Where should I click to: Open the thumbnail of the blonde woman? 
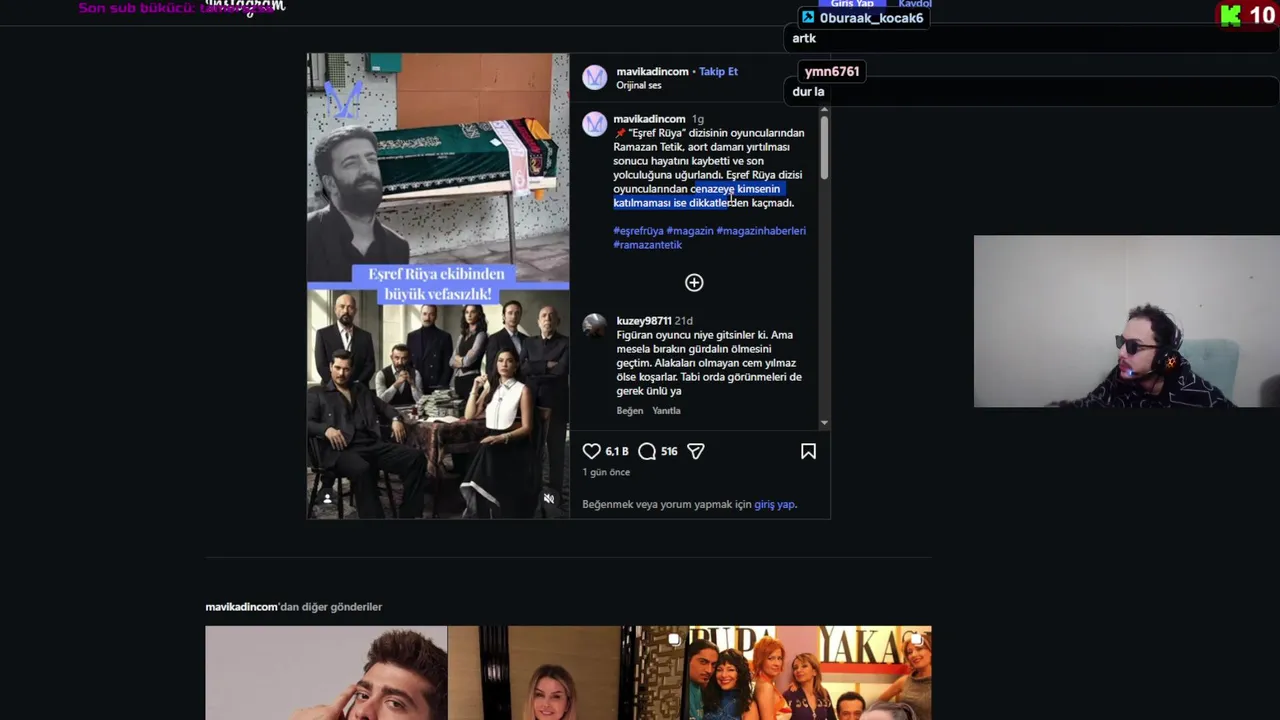tap(567, 673)
